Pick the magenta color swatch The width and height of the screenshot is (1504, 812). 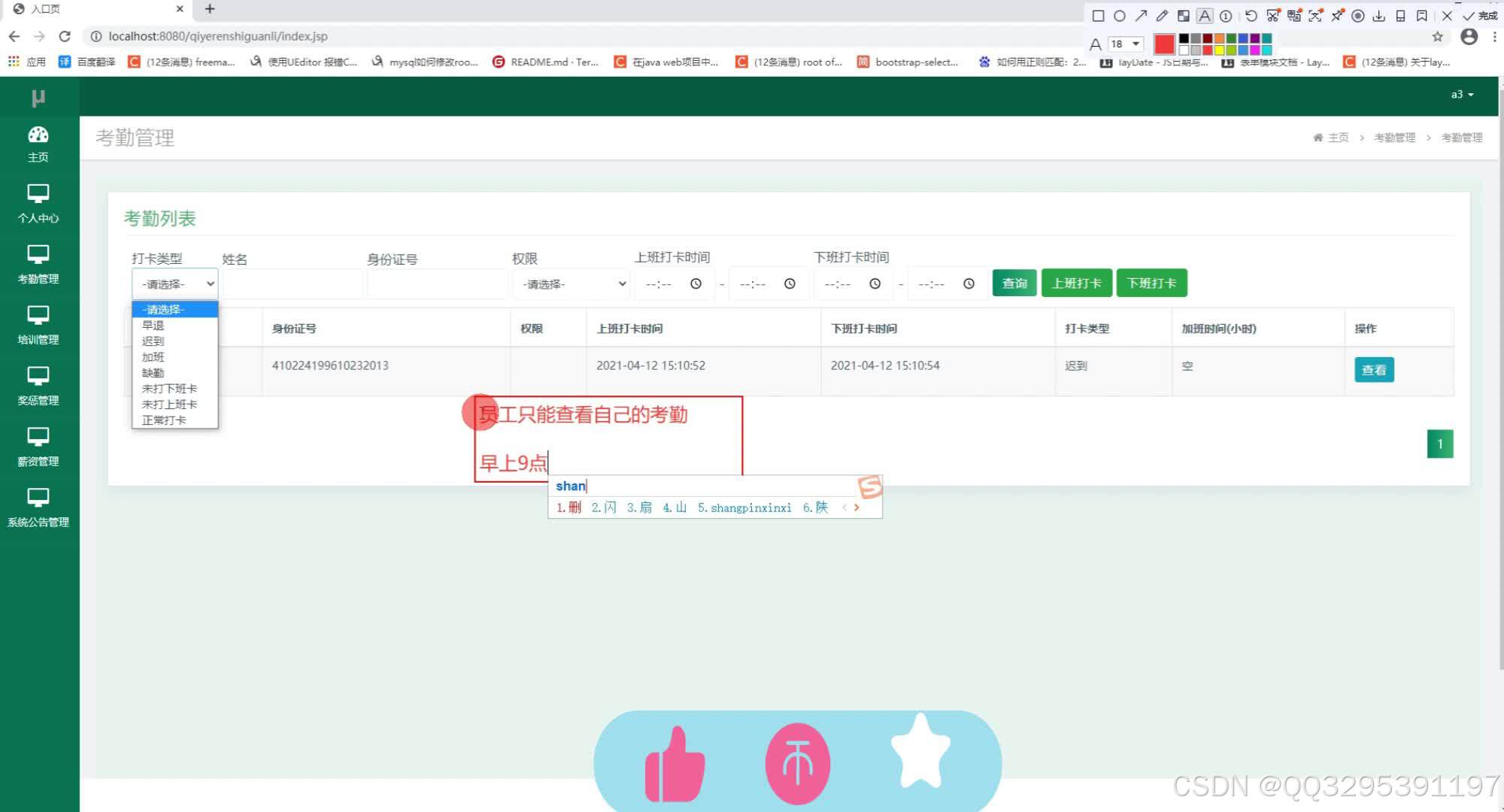coord(1254,50)
